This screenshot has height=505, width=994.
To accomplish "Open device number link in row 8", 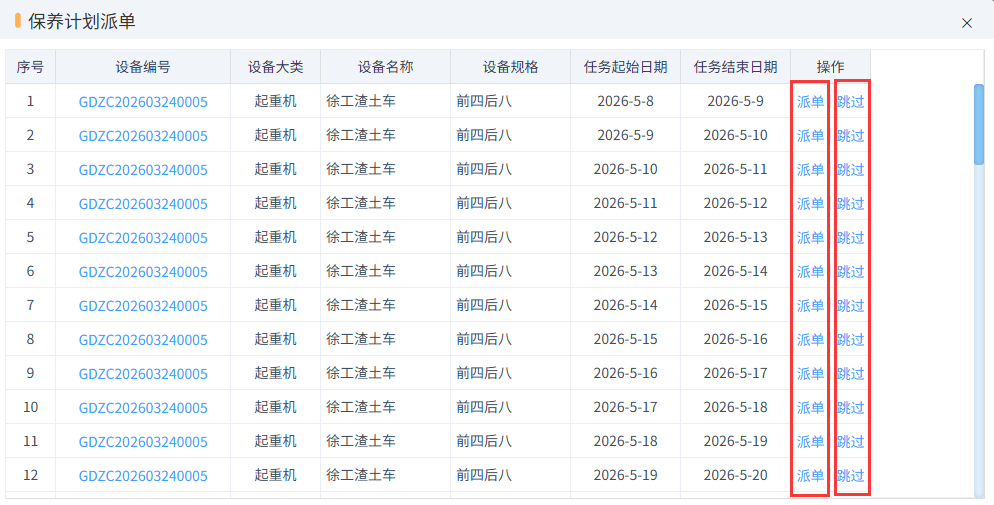I will (143, 340).
